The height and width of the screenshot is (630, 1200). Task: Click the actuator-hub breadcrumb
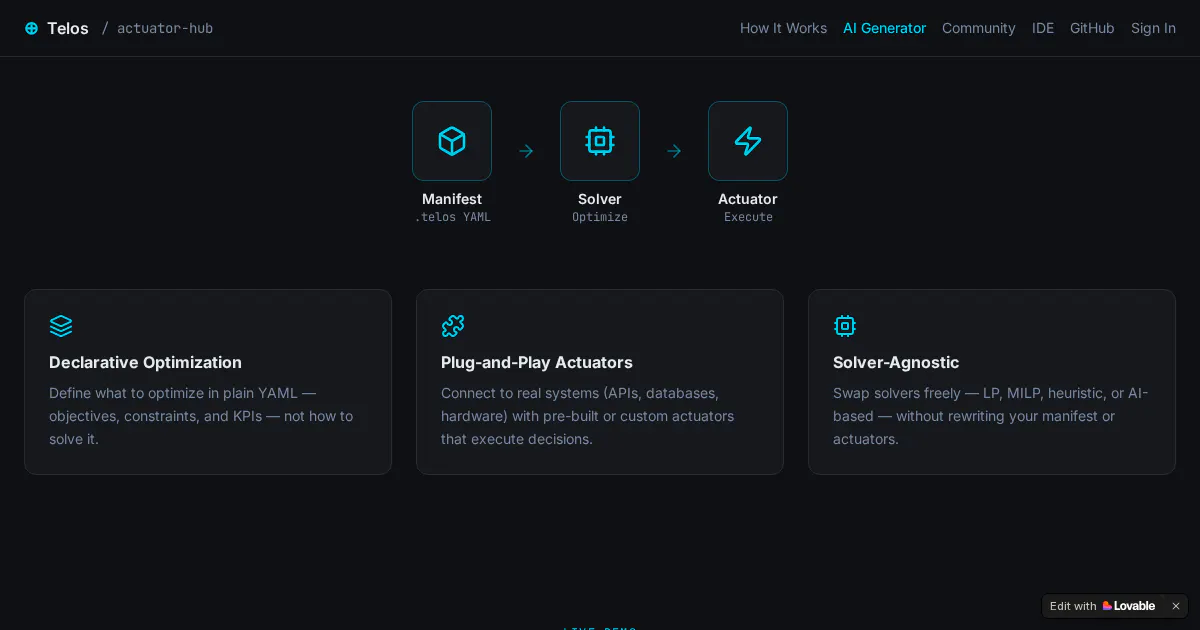[165, 28]
